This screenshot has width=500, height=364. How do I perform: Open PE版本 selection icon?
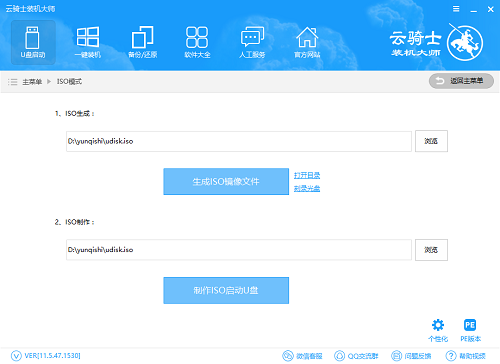click(x=470, y=330)
